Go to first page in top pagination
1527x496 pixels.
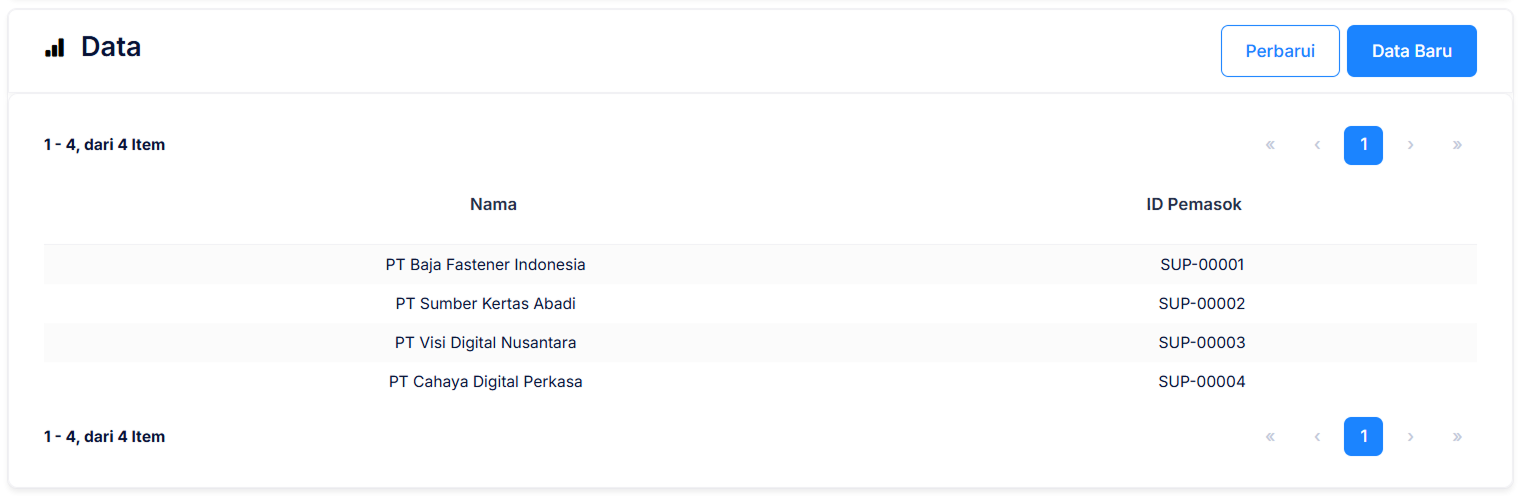(x=1270, y=145)
